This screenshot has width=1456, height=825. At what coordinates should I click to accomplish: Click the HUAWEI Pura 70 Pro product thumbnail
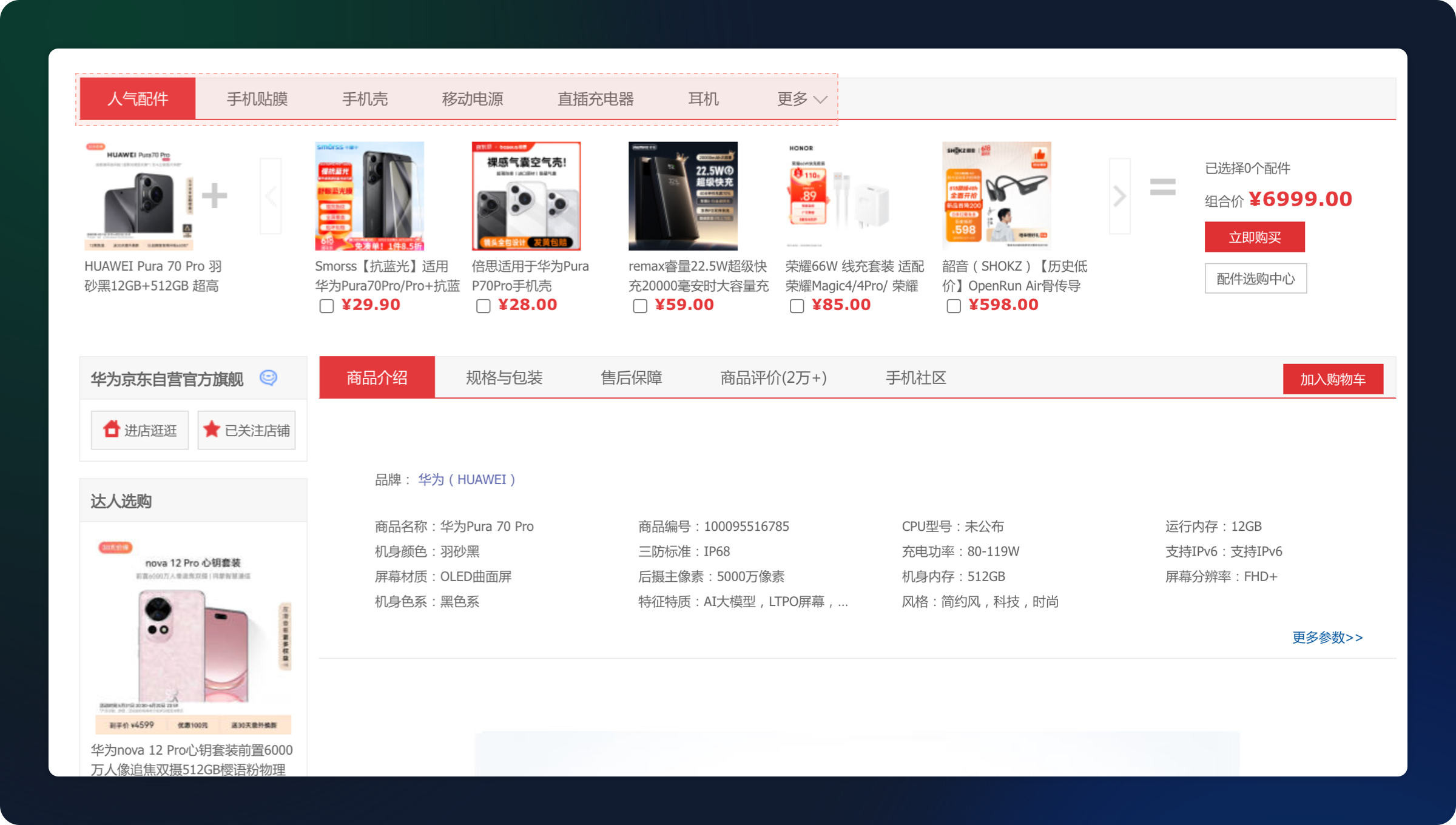coord(139,196)
